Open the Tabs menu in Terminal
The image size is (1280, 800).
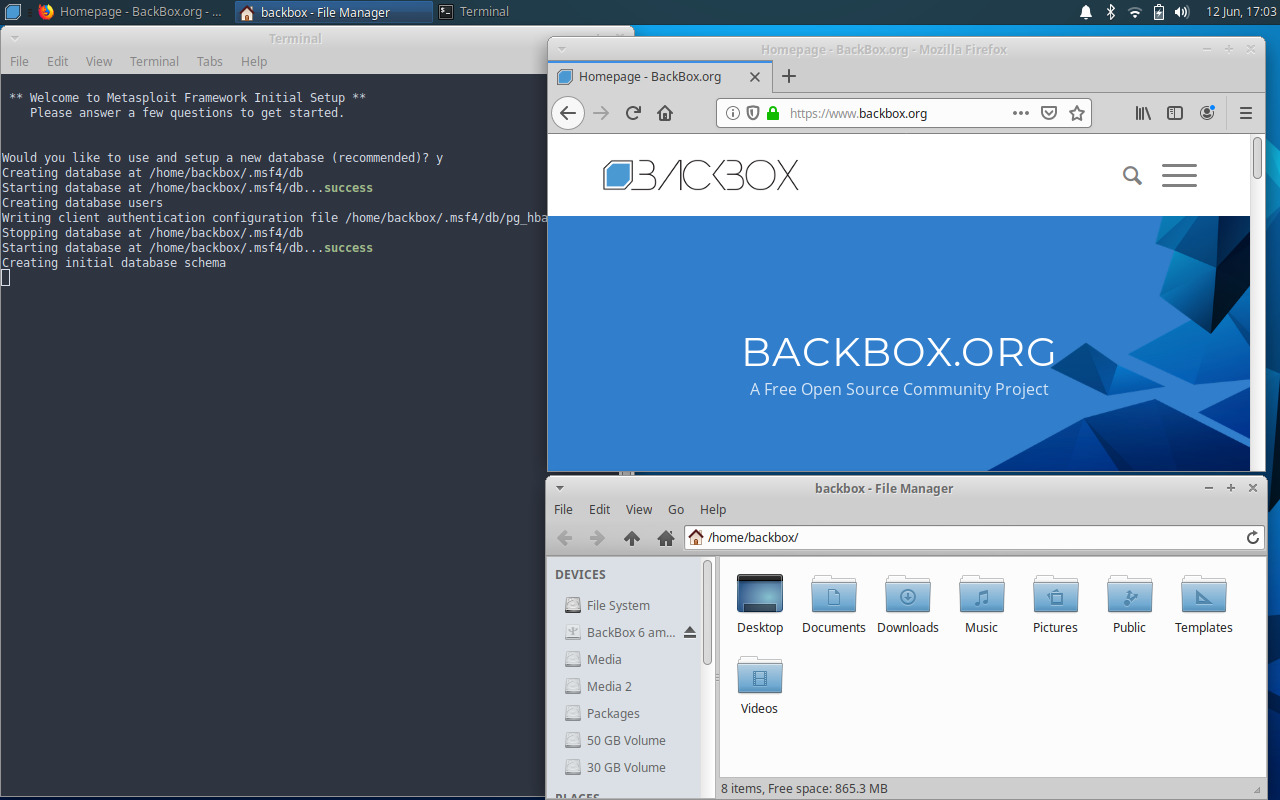(209, 61)
